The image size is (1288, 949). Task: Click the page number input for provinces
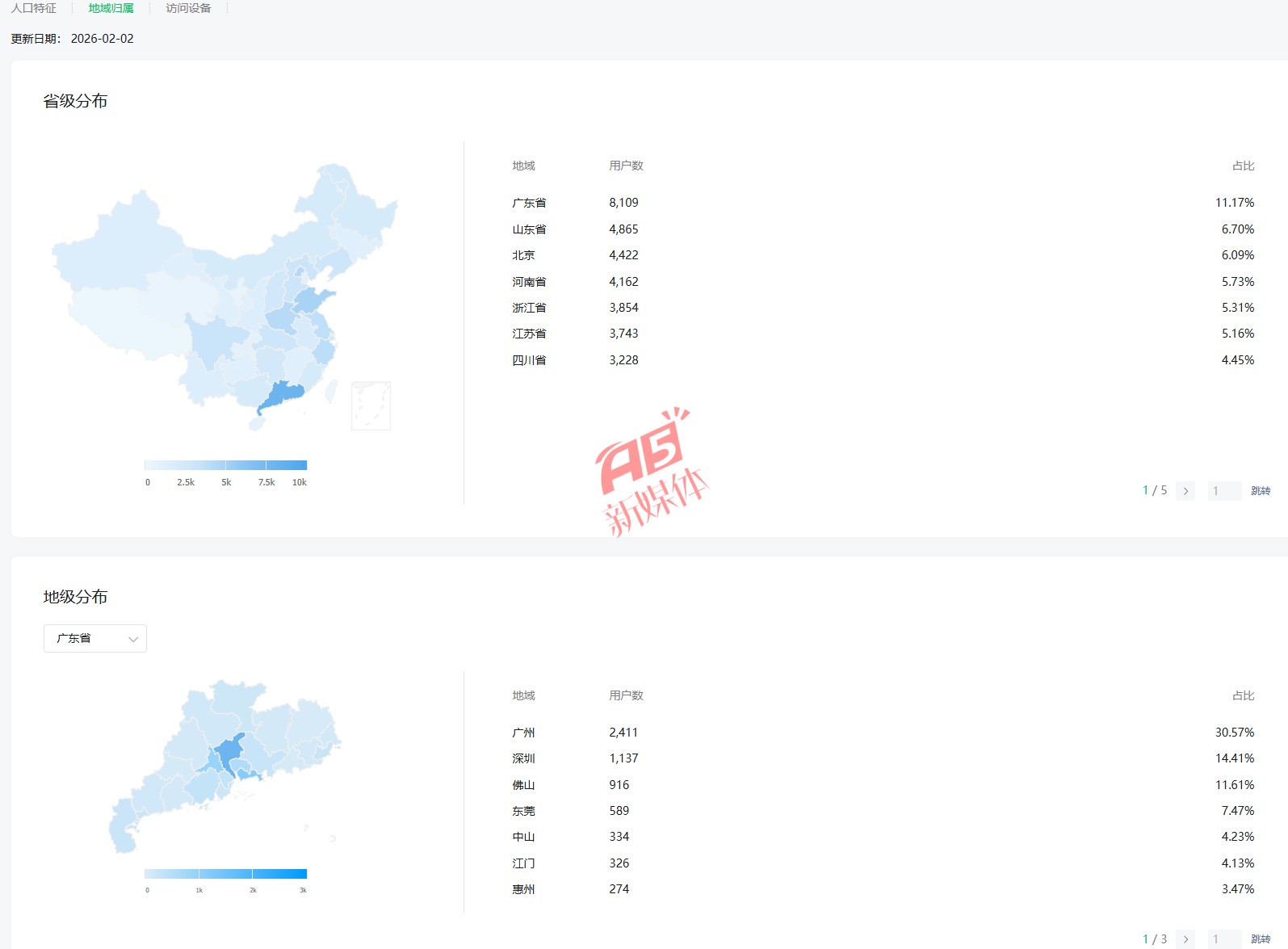(1223, 491)
